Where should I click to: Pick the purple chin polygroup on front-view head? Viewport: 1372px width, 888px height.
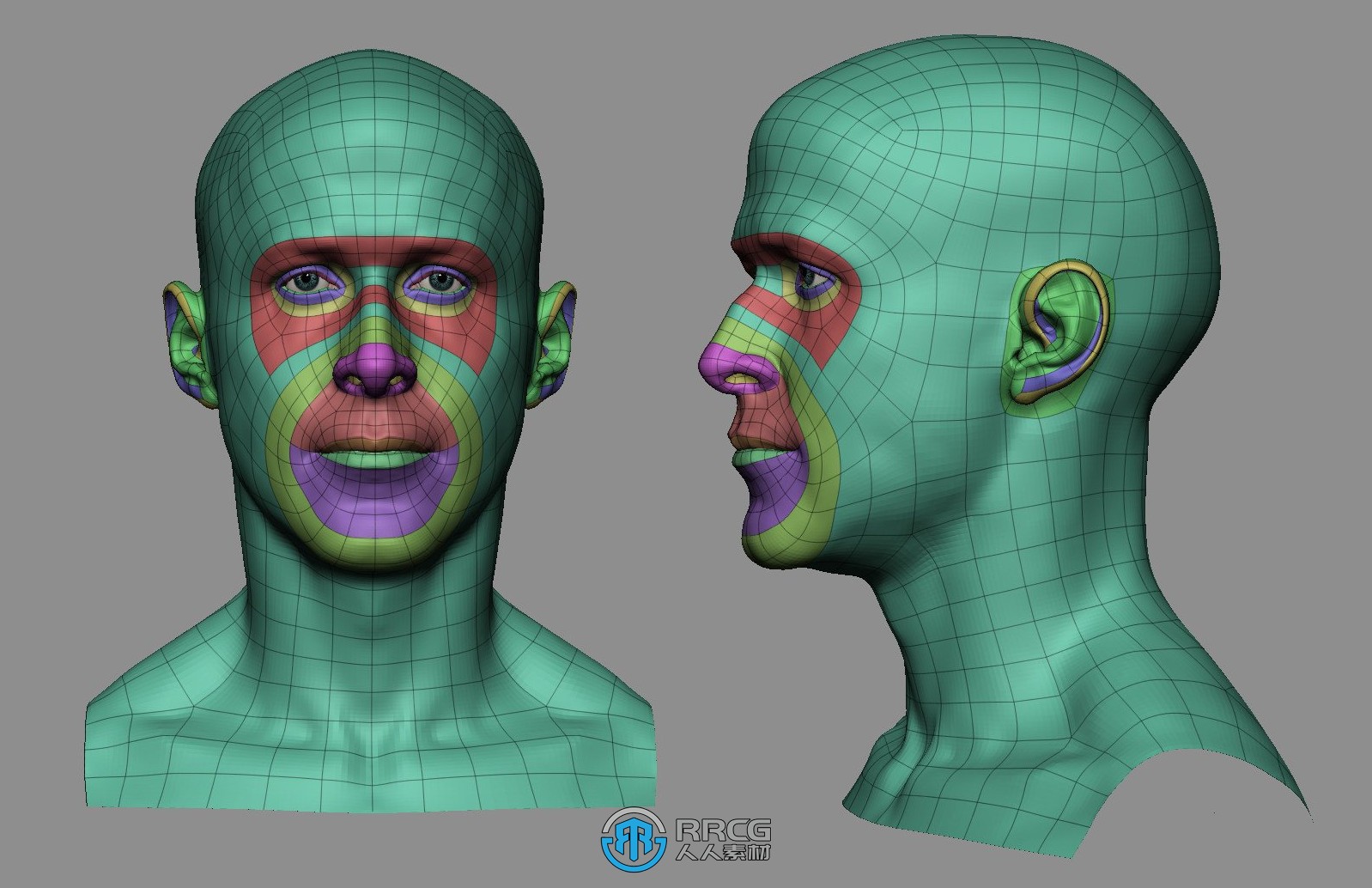click(x=374, y=501)
